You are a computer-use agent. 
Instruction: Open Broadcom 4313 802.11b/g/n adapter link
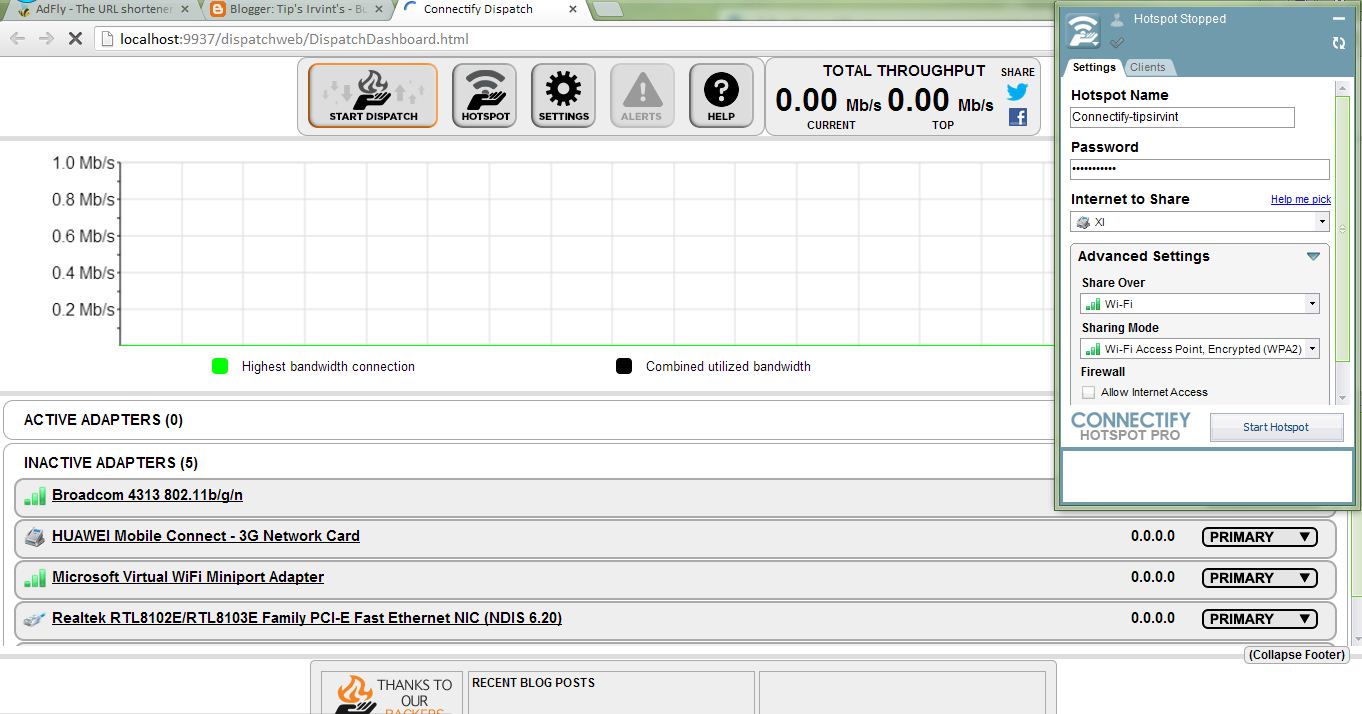coord(147,495)
